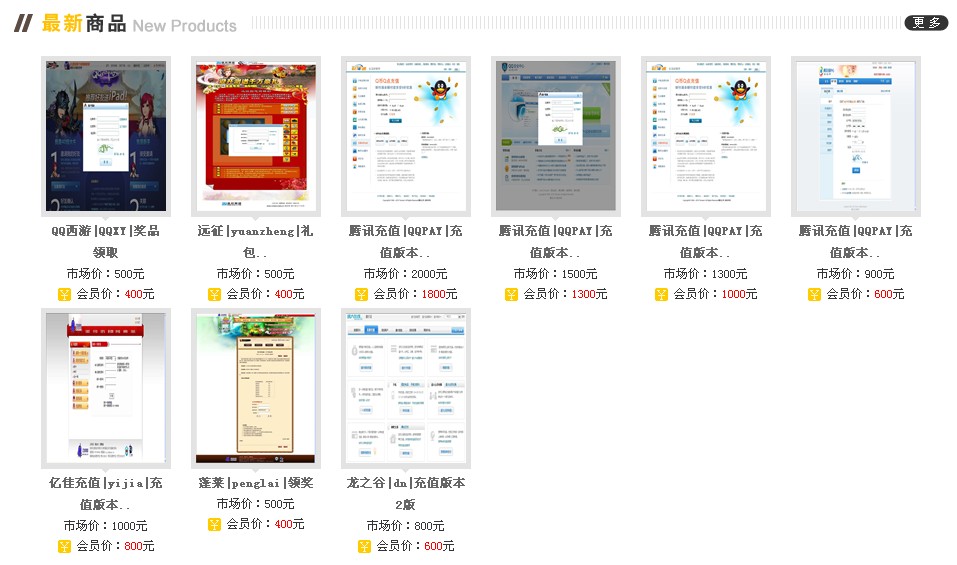Viewport: 957px width, 565px height.
Task: Click yen icon beside 蓬莱 member price
Action: tap(214, 524)
